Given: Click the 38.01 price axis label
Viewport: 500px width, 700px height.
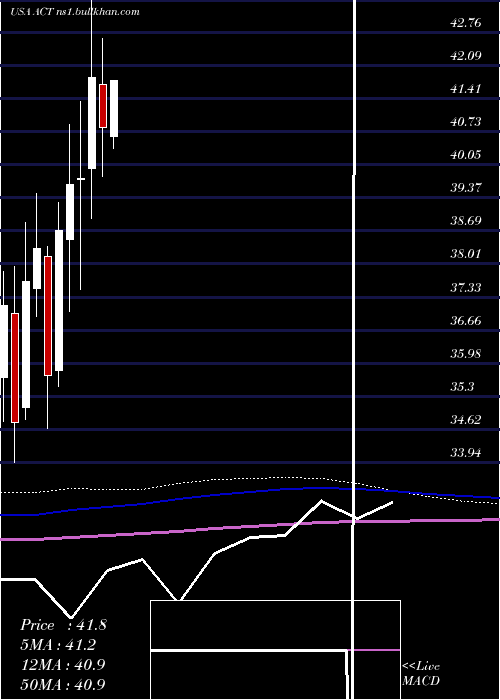Looking at the screenshot, I should click(466, 254).
